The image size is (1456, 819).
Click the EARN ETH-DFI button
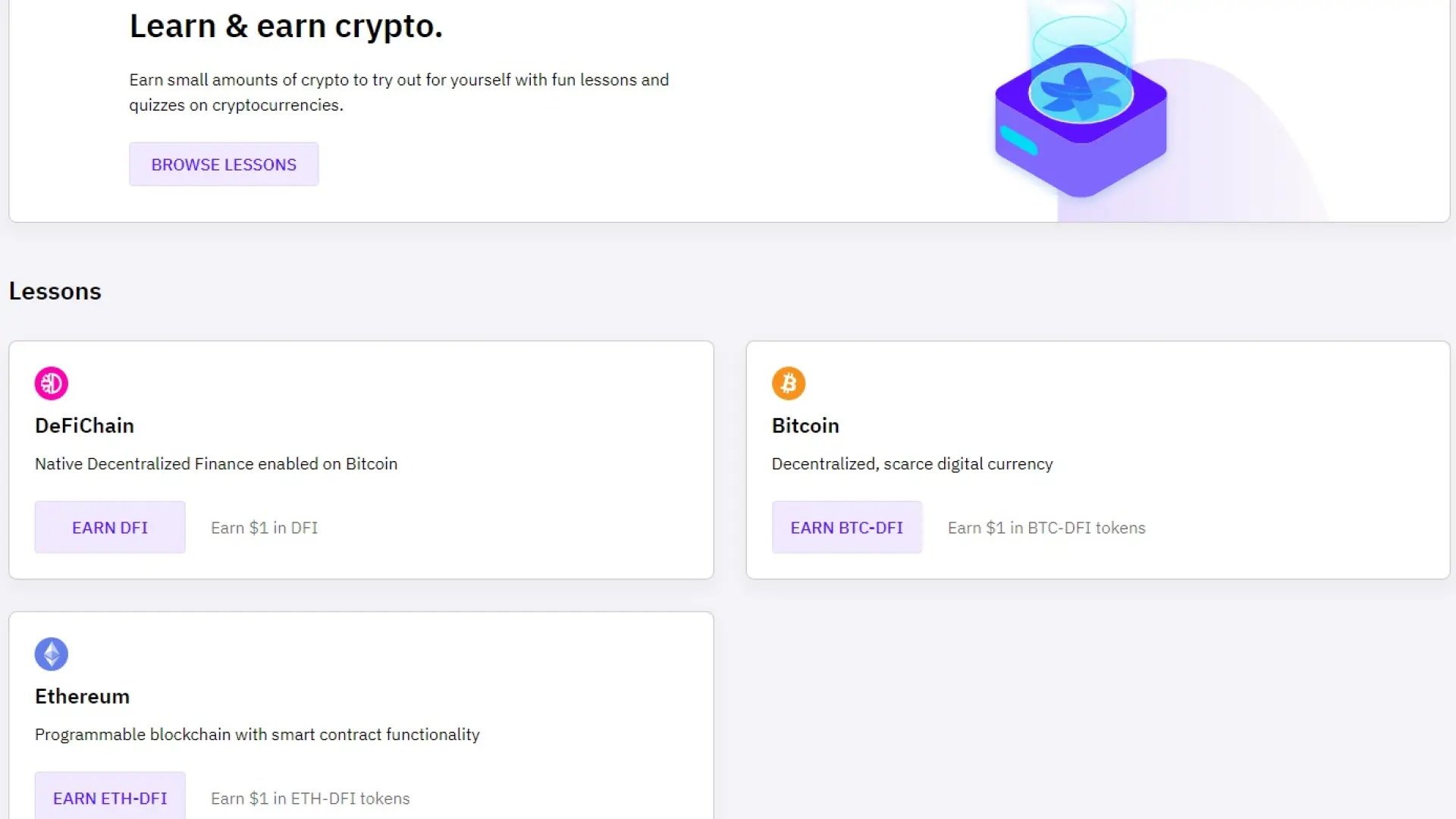pos(110,798)
